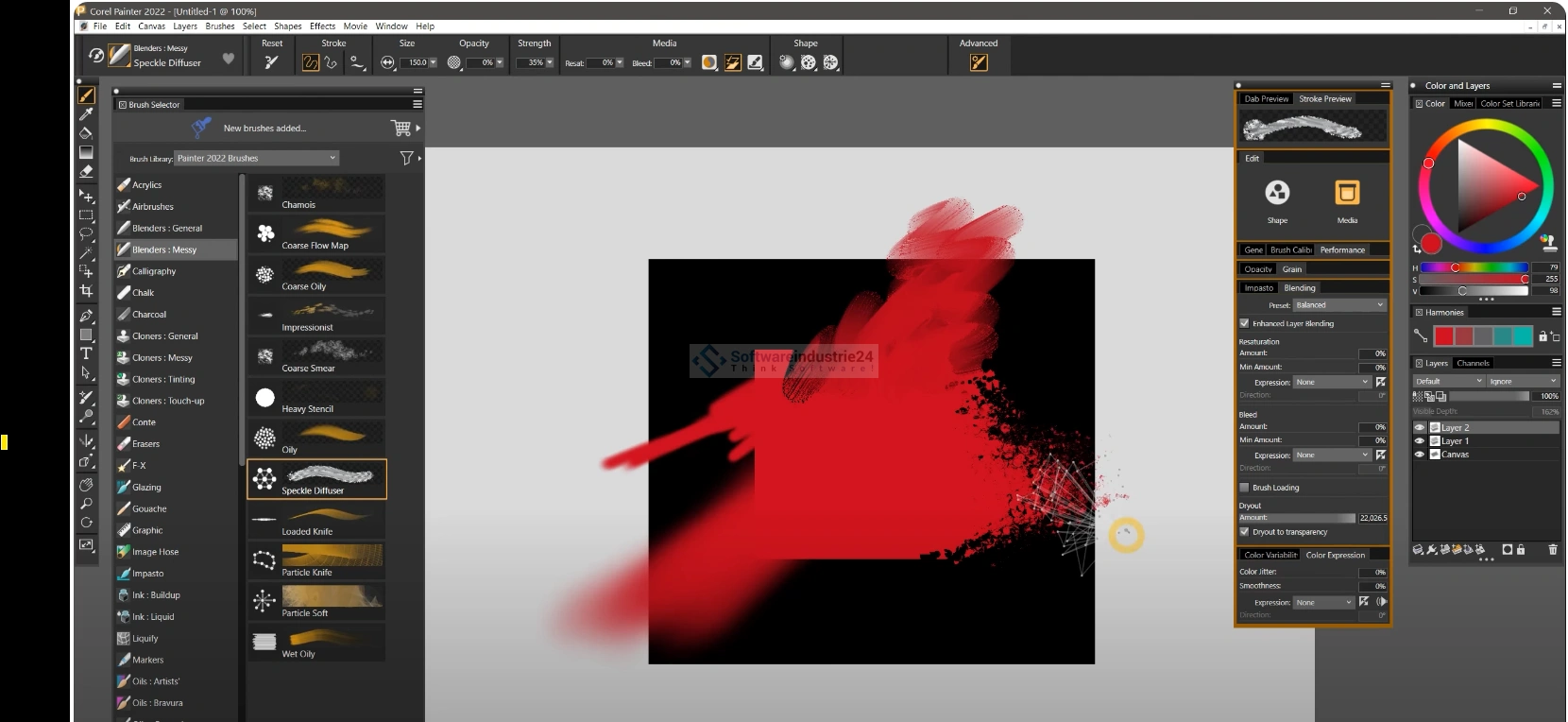
Task: Delete layer using the trash icon
Action: [1552, 549]
